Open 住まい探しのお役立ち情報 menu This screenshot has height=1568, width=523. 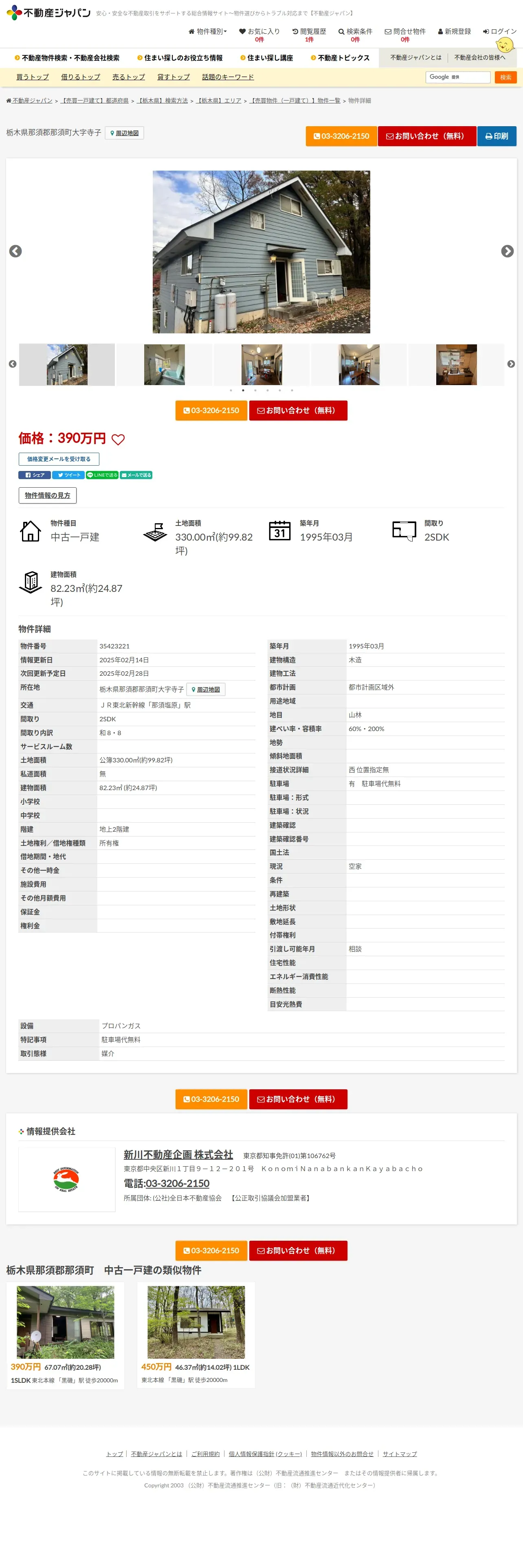click(180, 58)
